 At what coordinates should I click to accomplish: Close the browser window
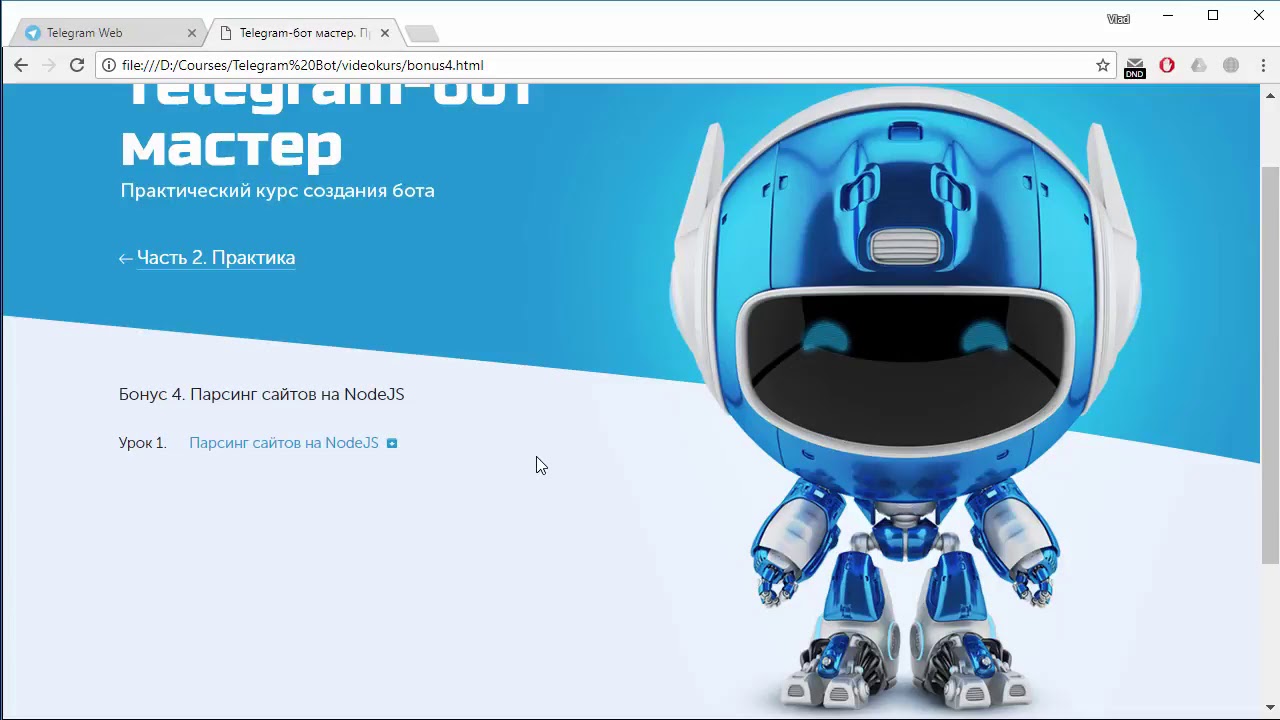click(x=1258, y=15)
